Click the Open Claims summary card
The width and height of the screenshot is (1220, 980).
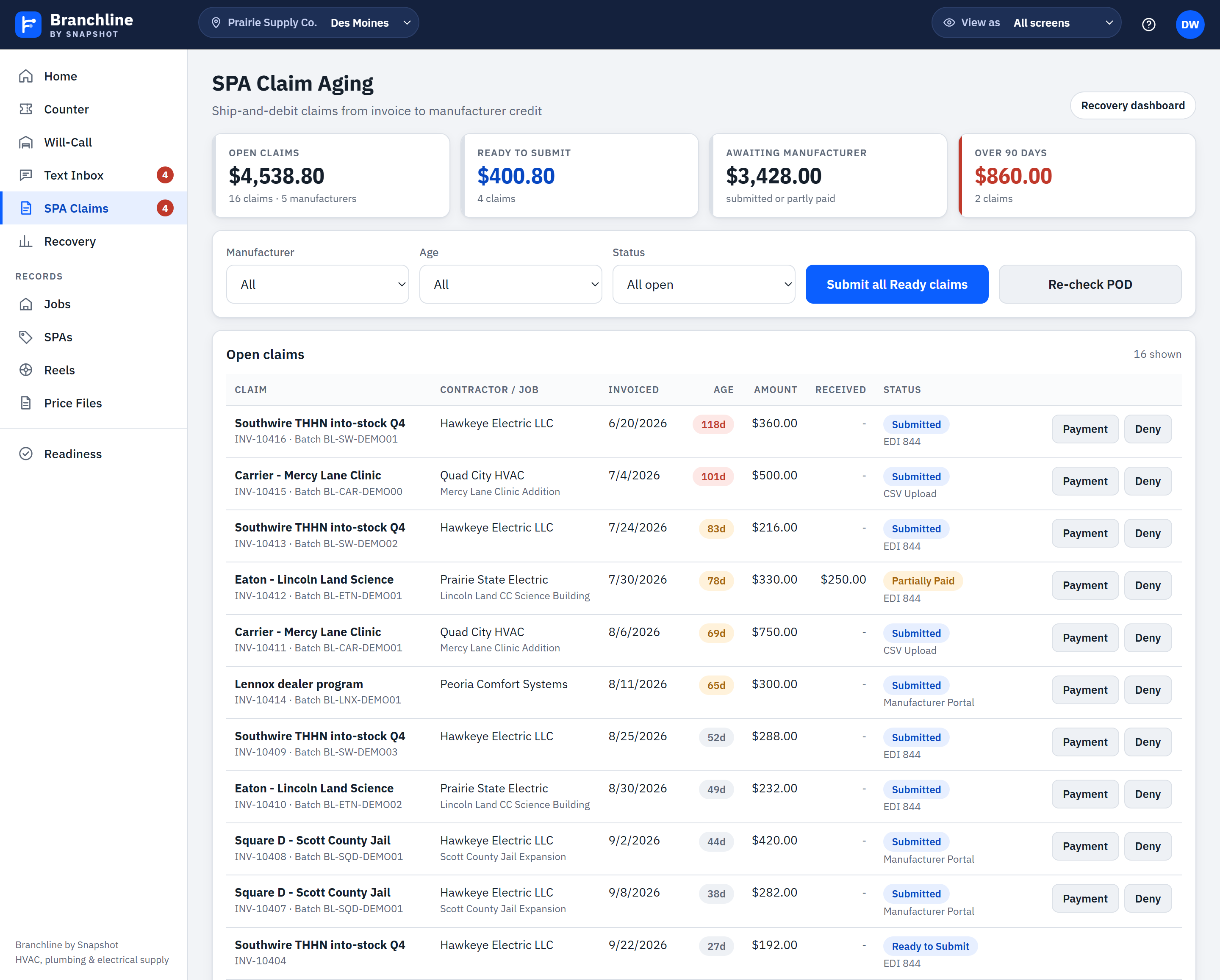tap(331, 175)
